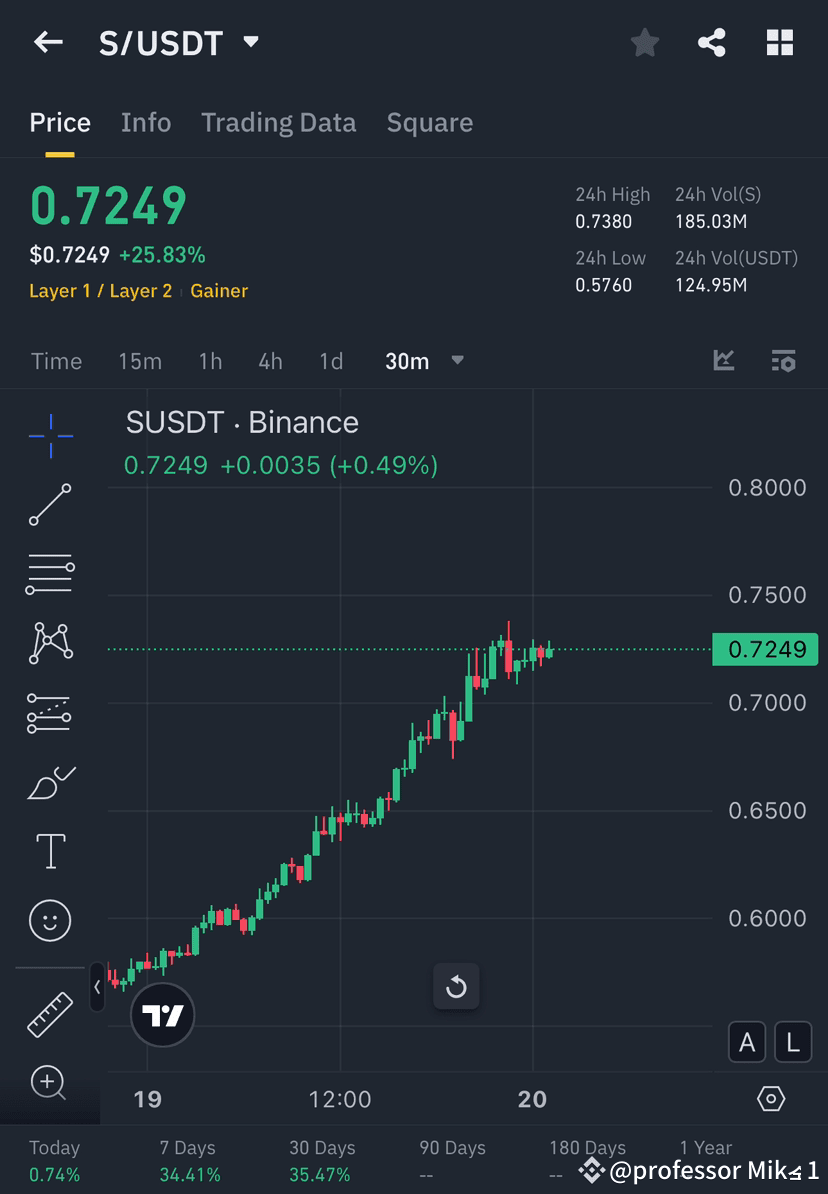Select the trend line drawing tool
The image size is (828, 1194).
pos(49,505)
